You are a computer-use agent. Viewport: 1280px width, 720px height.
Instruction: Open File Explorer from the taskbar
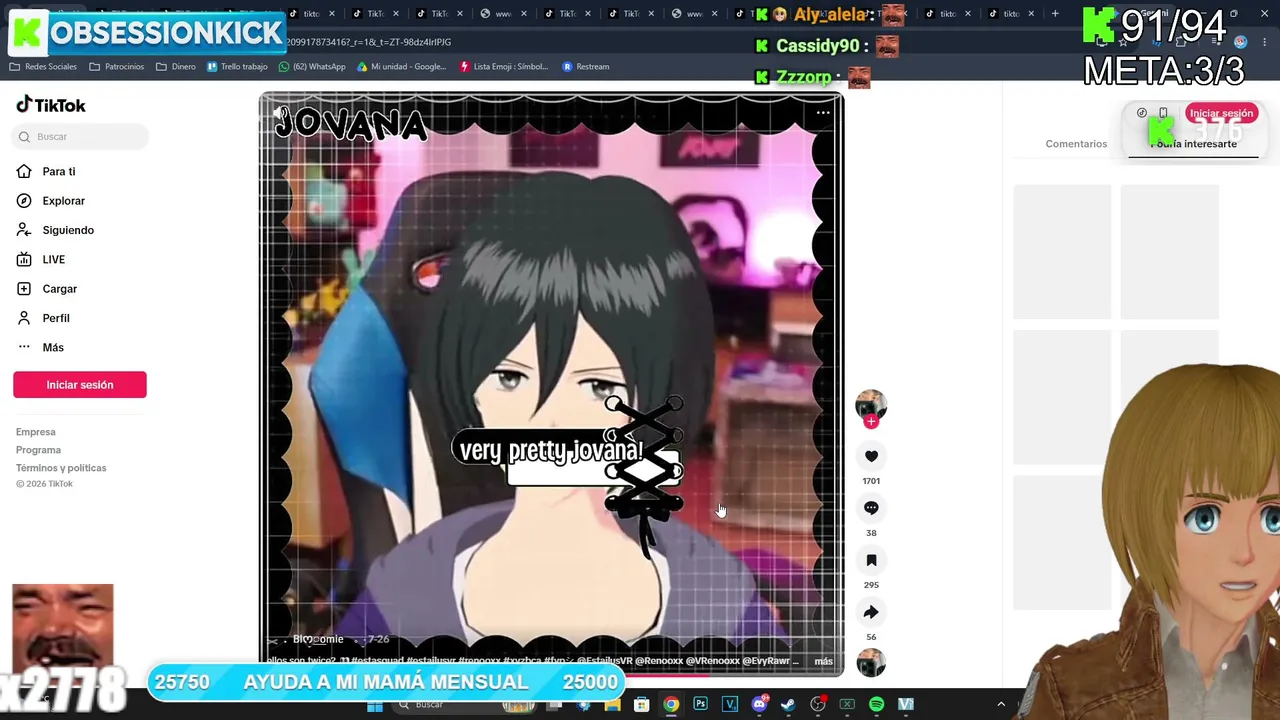pos(613,705)
